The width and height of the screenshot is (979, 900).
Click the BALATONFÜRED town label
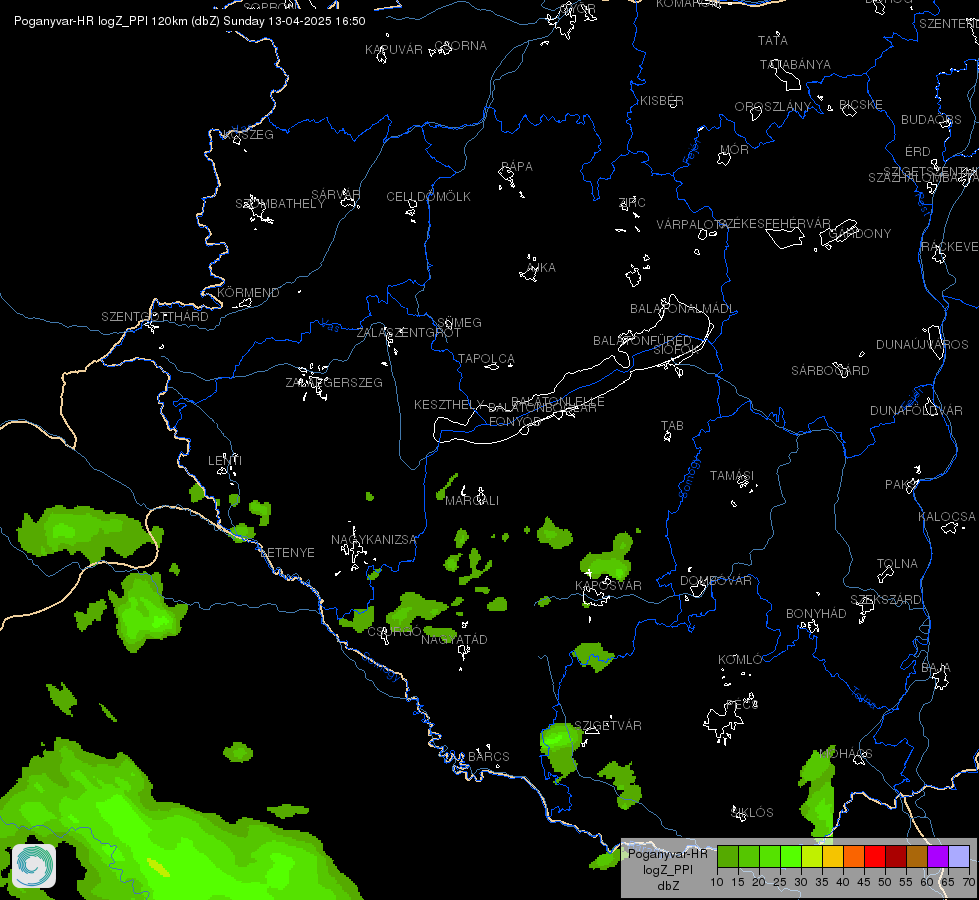pyautogui.click(x=642, y=340)
